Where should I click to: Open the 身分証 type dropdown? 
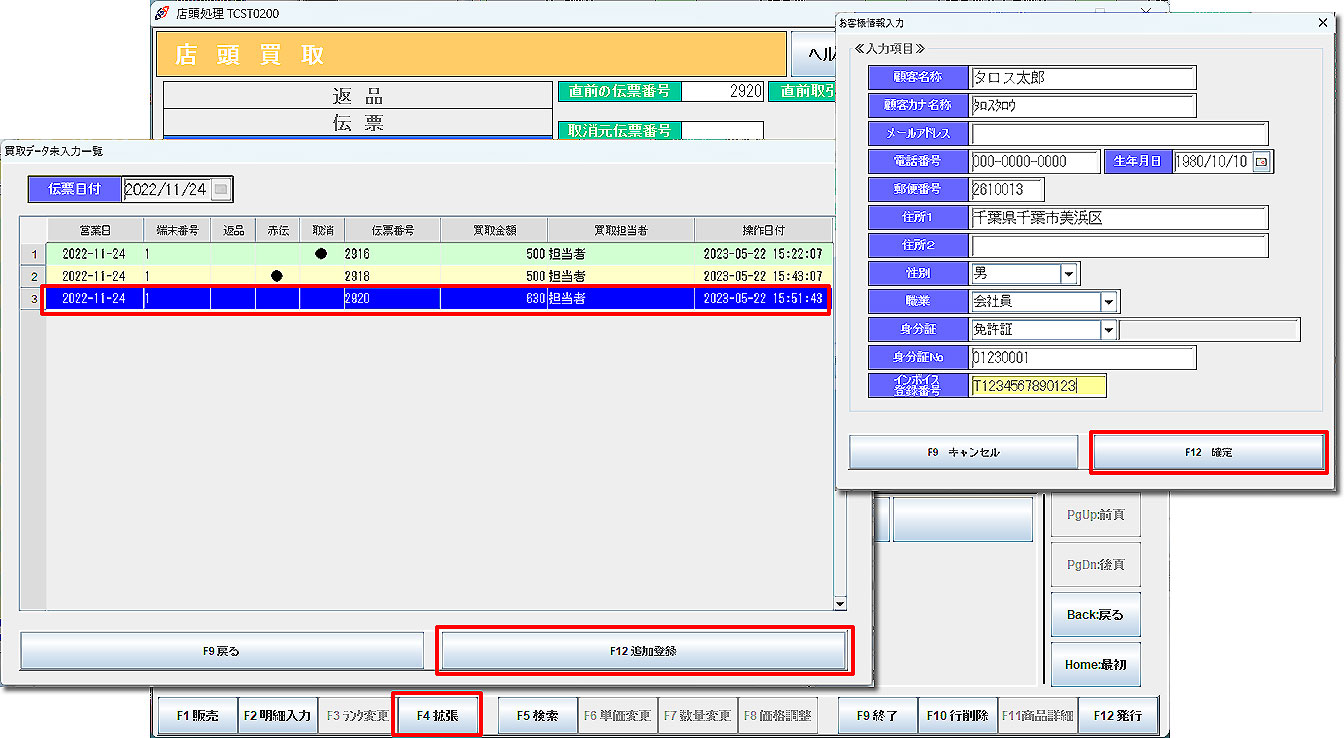[x=1109, y=329]
